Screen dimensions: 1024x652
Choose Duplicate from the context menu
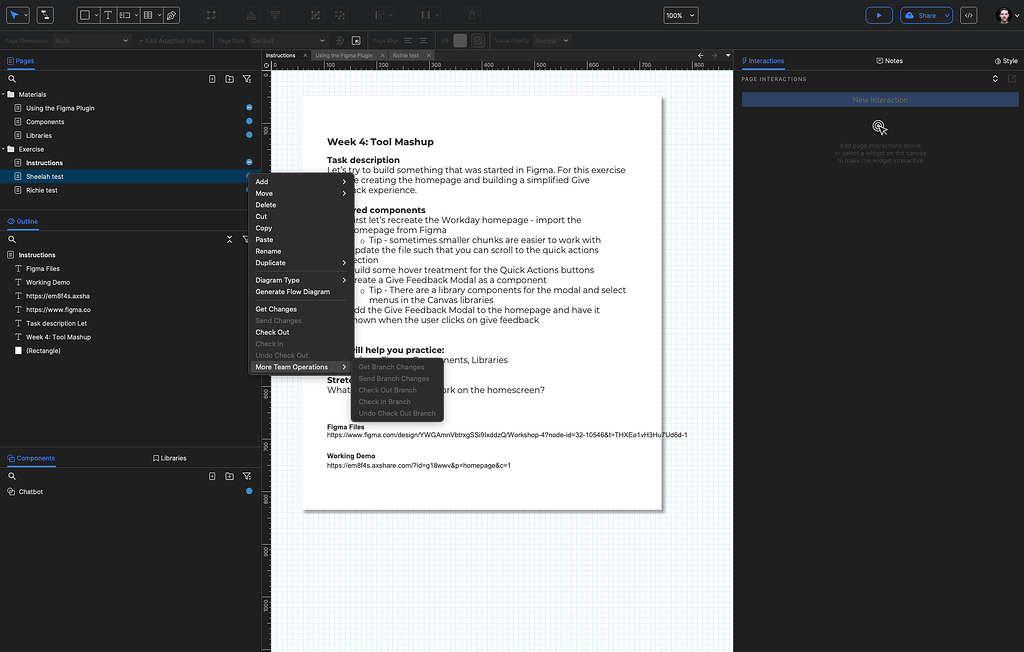tap(271, 262)
